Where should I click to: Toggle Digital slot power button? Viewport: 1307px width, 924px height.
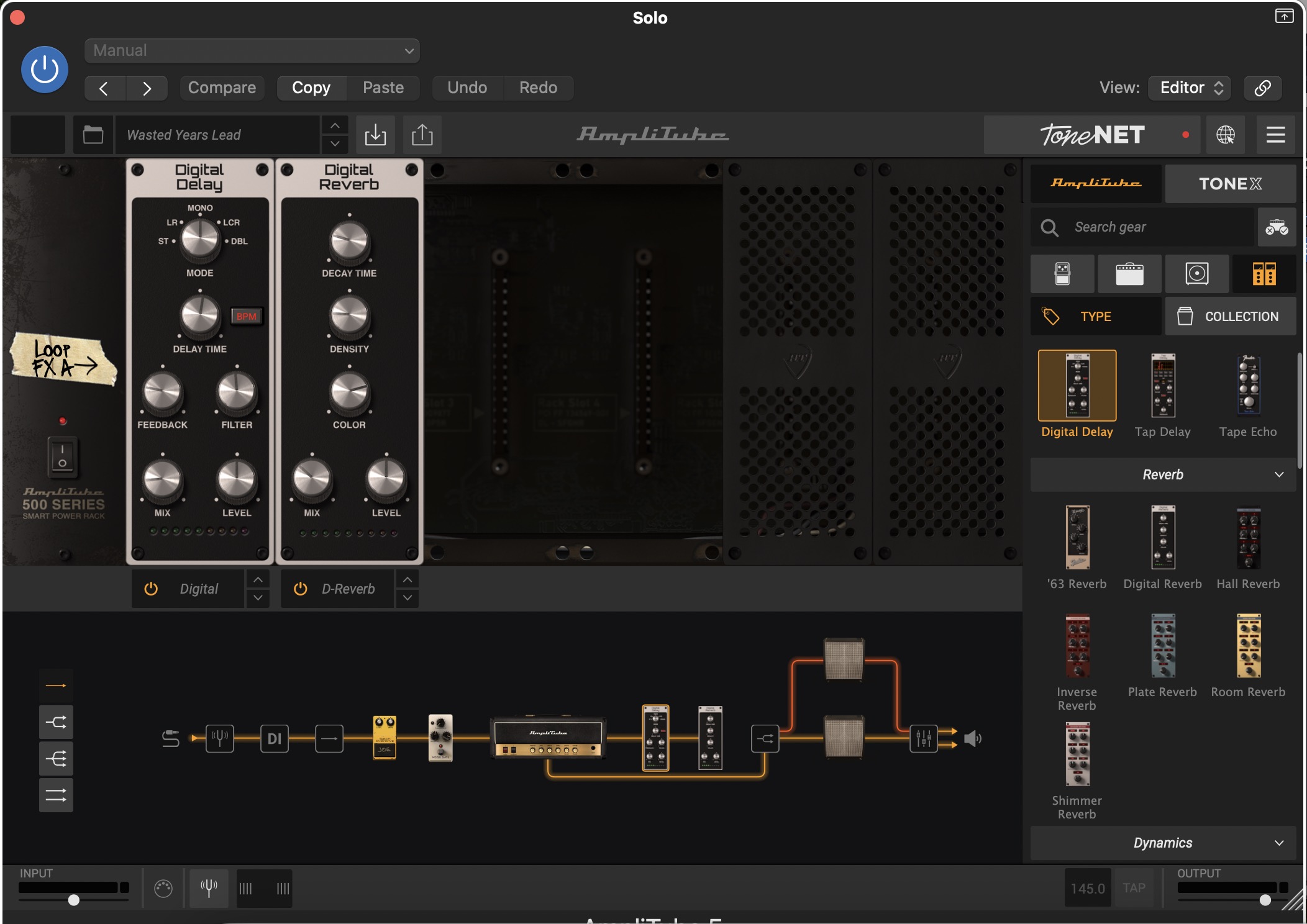tap(151, 589)
